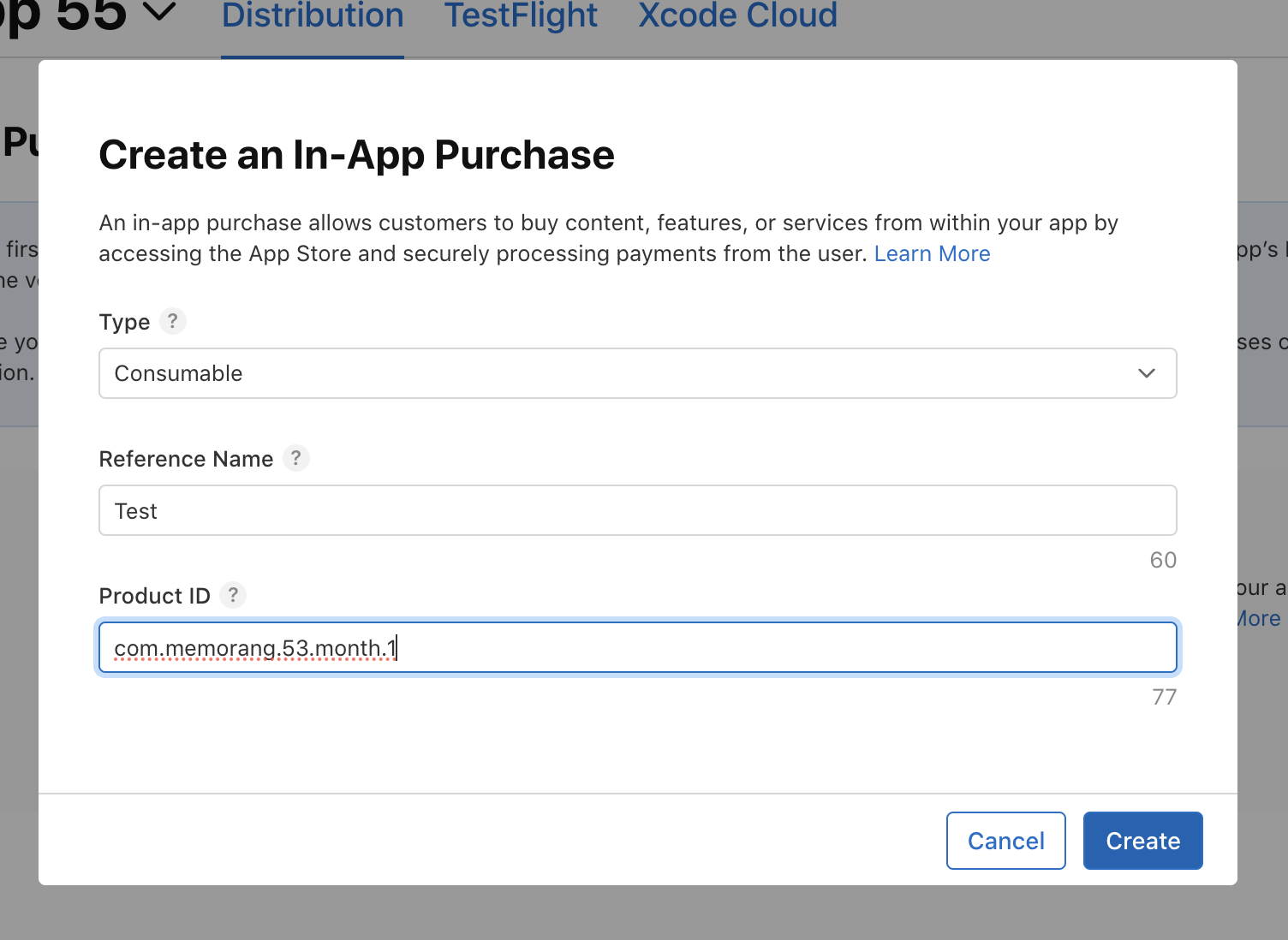Click the Reference Name help question mark
This screenshot has width=1288, height=940.
pyautogui.click(x=295, y=458)
